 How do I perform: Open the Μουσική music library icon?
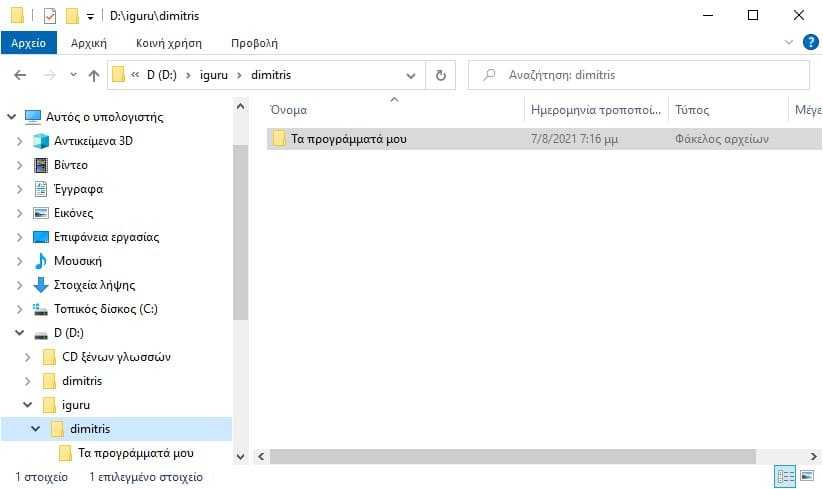coord(41,261)
